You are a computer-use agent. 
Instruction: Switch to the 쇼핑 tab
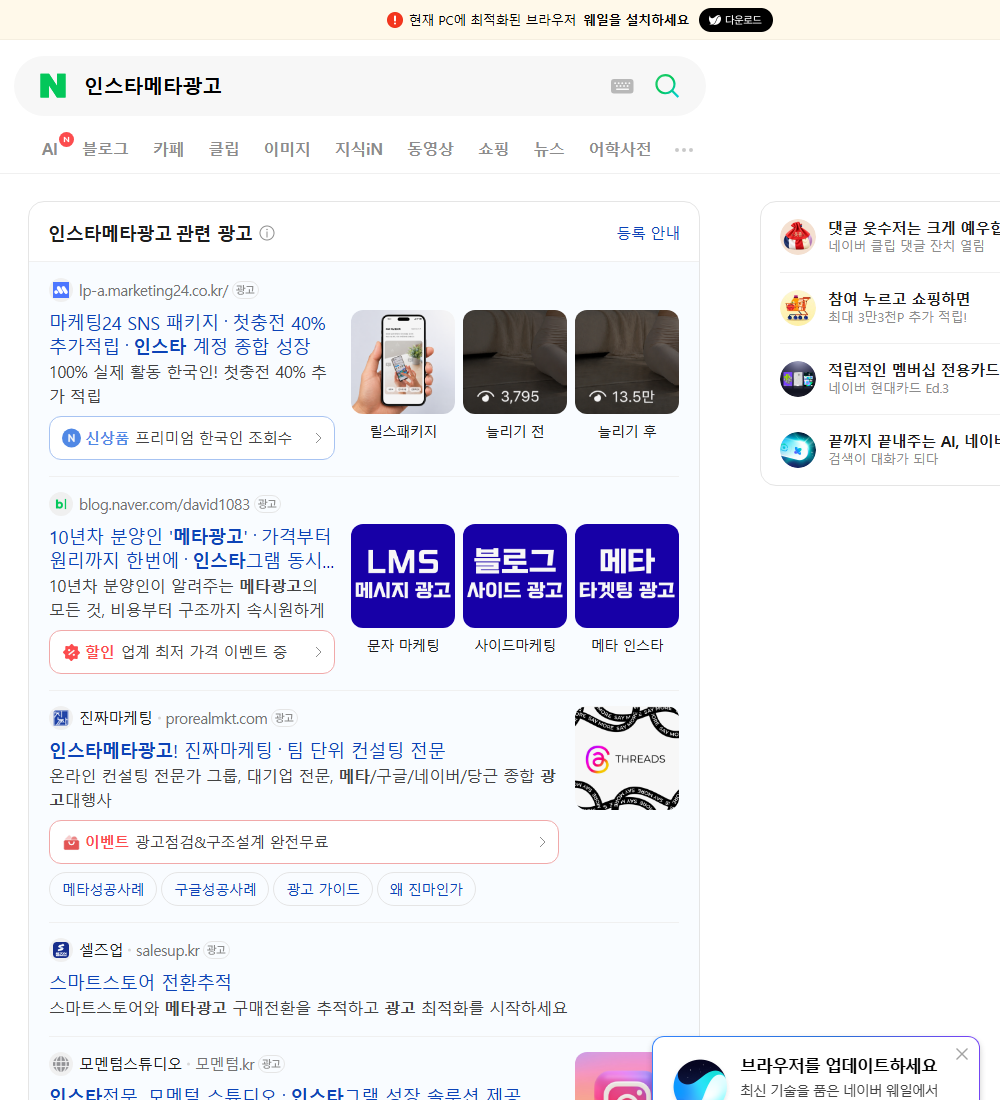click(x=493, y=149)
